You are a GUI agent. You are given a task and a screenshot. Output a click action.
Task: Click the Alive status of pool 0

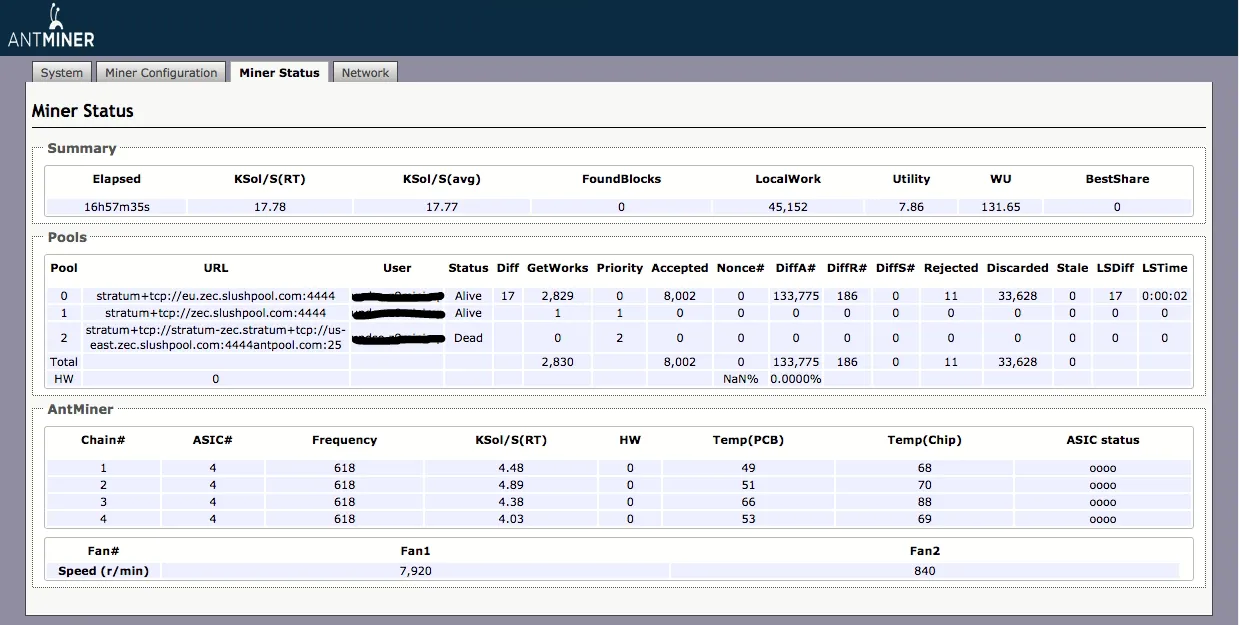click(x=468, y=296)
